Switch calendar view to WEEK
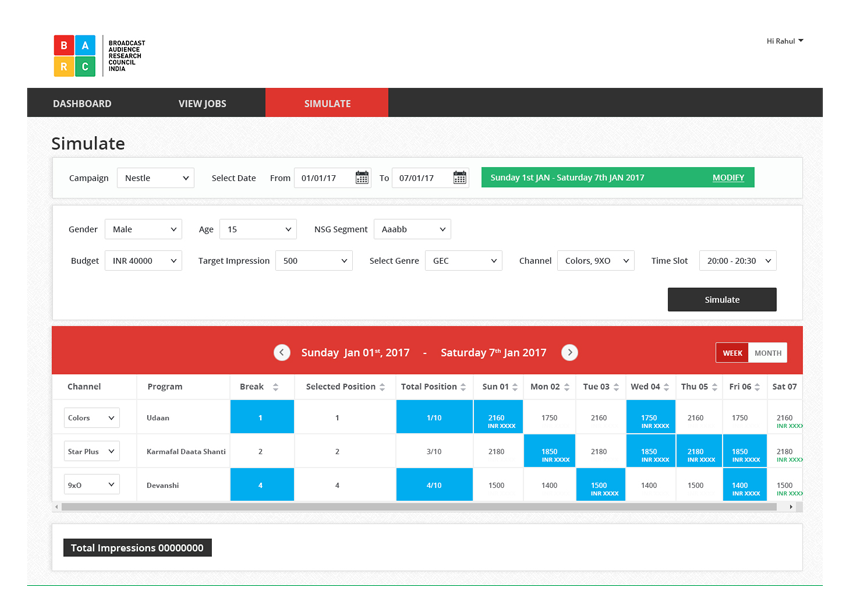 click(733, 353)
